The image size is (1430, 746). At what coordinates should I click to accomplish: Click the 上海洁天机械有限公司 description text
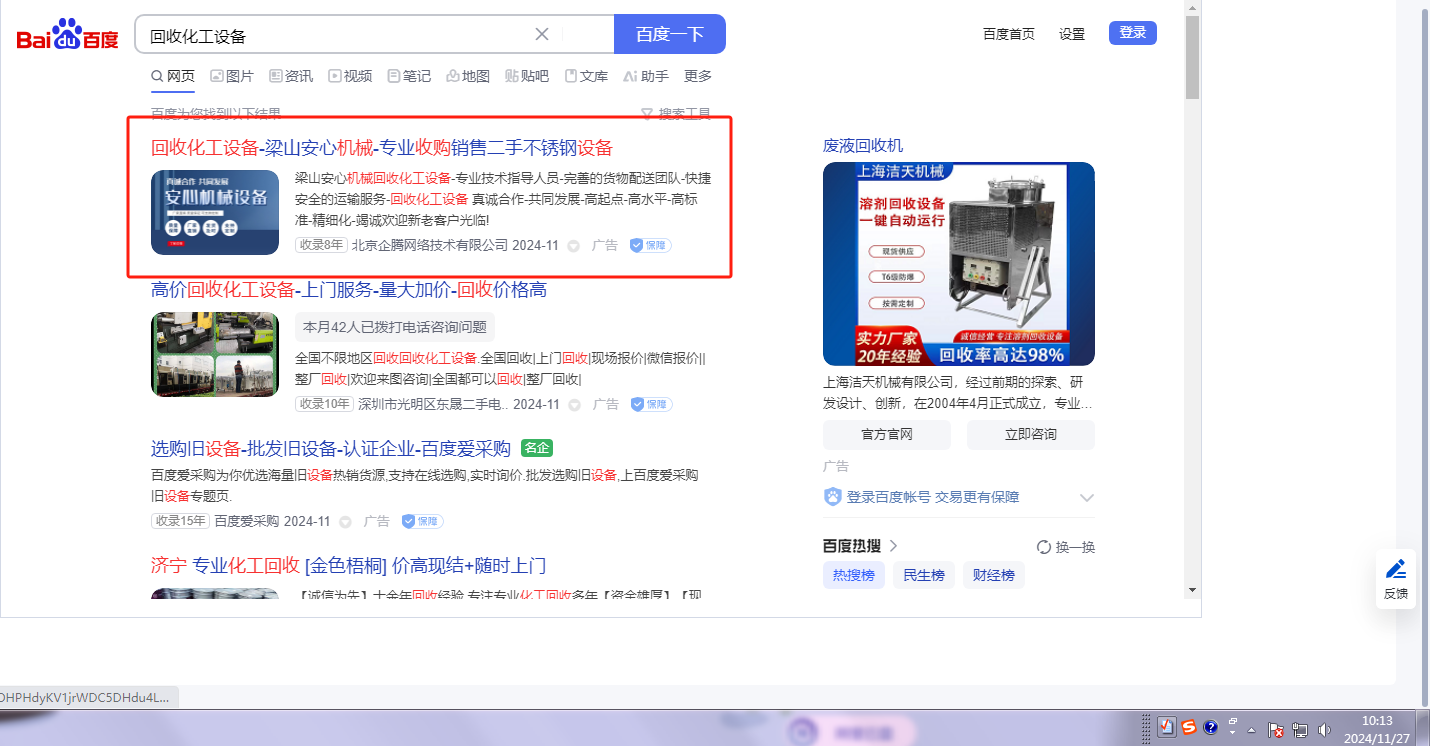point(959,393)
